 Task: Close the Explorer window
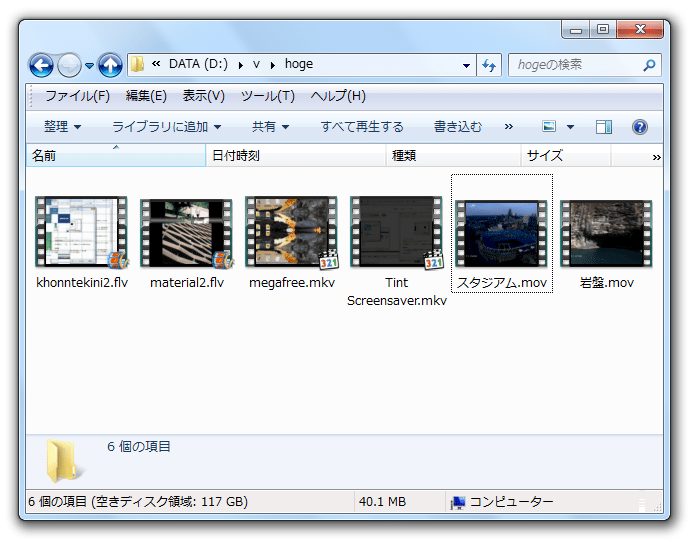640,30
